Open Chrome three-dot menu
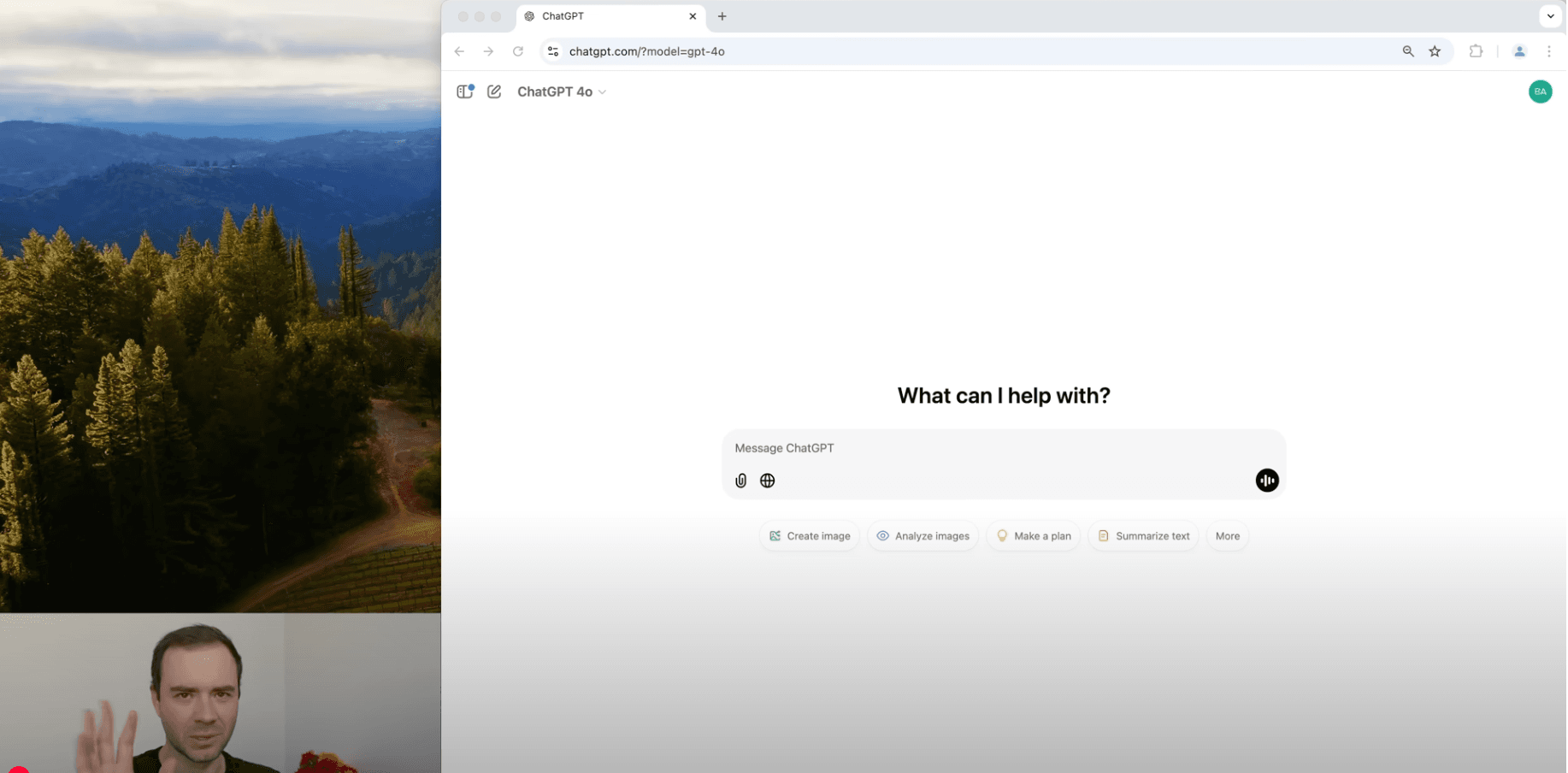Screen dimensions: 1568x773 (1548, 51)
